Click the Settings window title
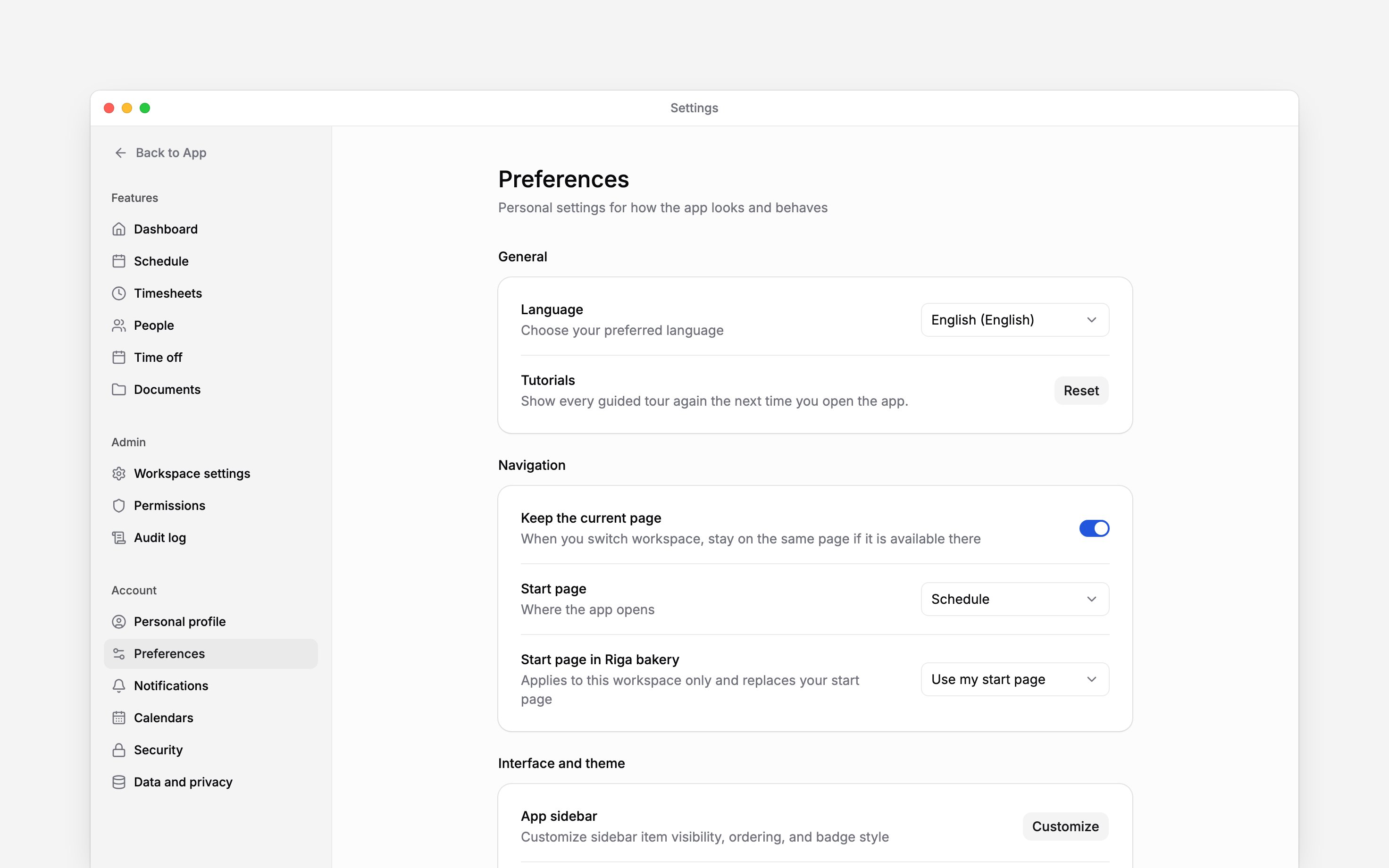The image size is (1389, 868). tap(694, 108)
